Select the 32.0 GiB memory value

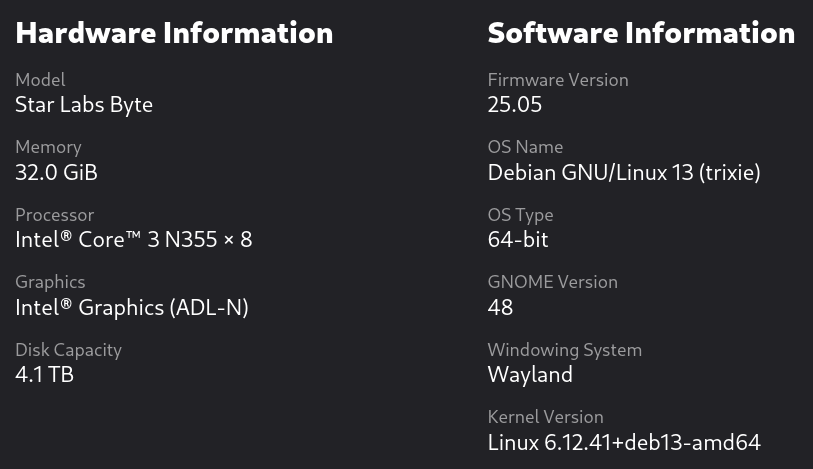(57, 172)
